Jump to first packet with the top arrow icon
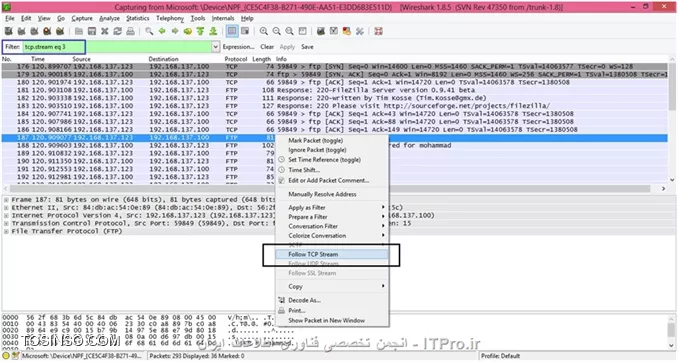This screenshot has height=362, width=678. (200, 31)
